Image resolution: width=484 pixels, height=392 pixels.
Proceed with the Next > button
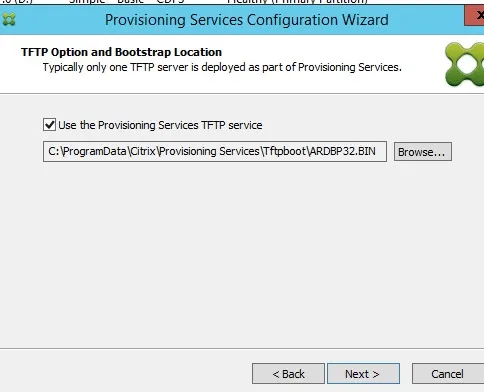tap(363, 374)
